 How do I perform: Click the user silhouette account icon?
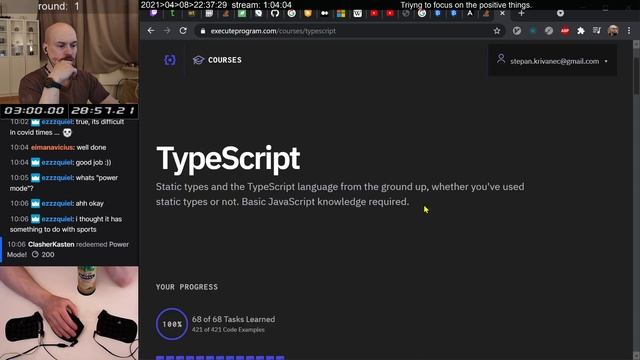coord(501,59)
